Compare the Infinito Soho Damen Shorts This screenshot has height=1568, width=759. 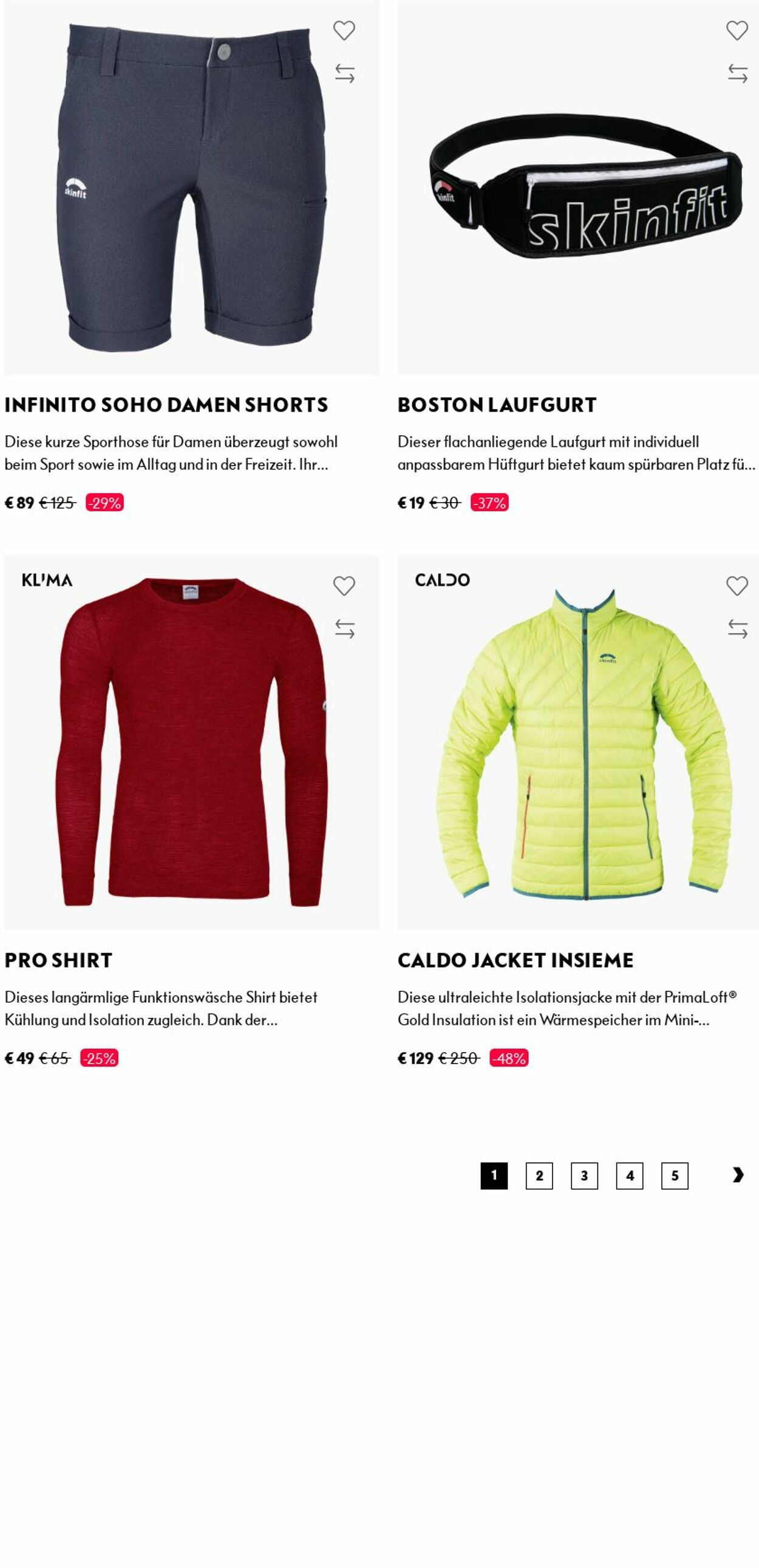(x=344, y=73)
